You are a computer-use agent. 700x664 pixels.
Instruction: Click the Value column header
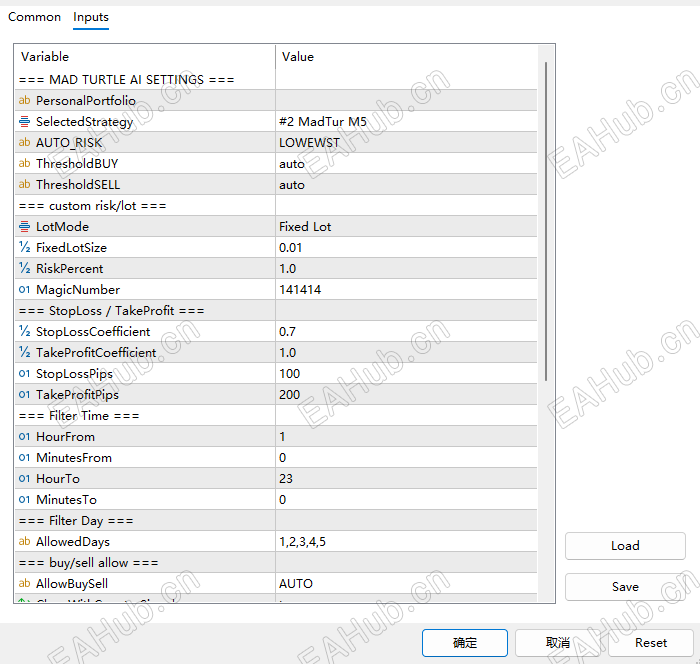point(406,57)
